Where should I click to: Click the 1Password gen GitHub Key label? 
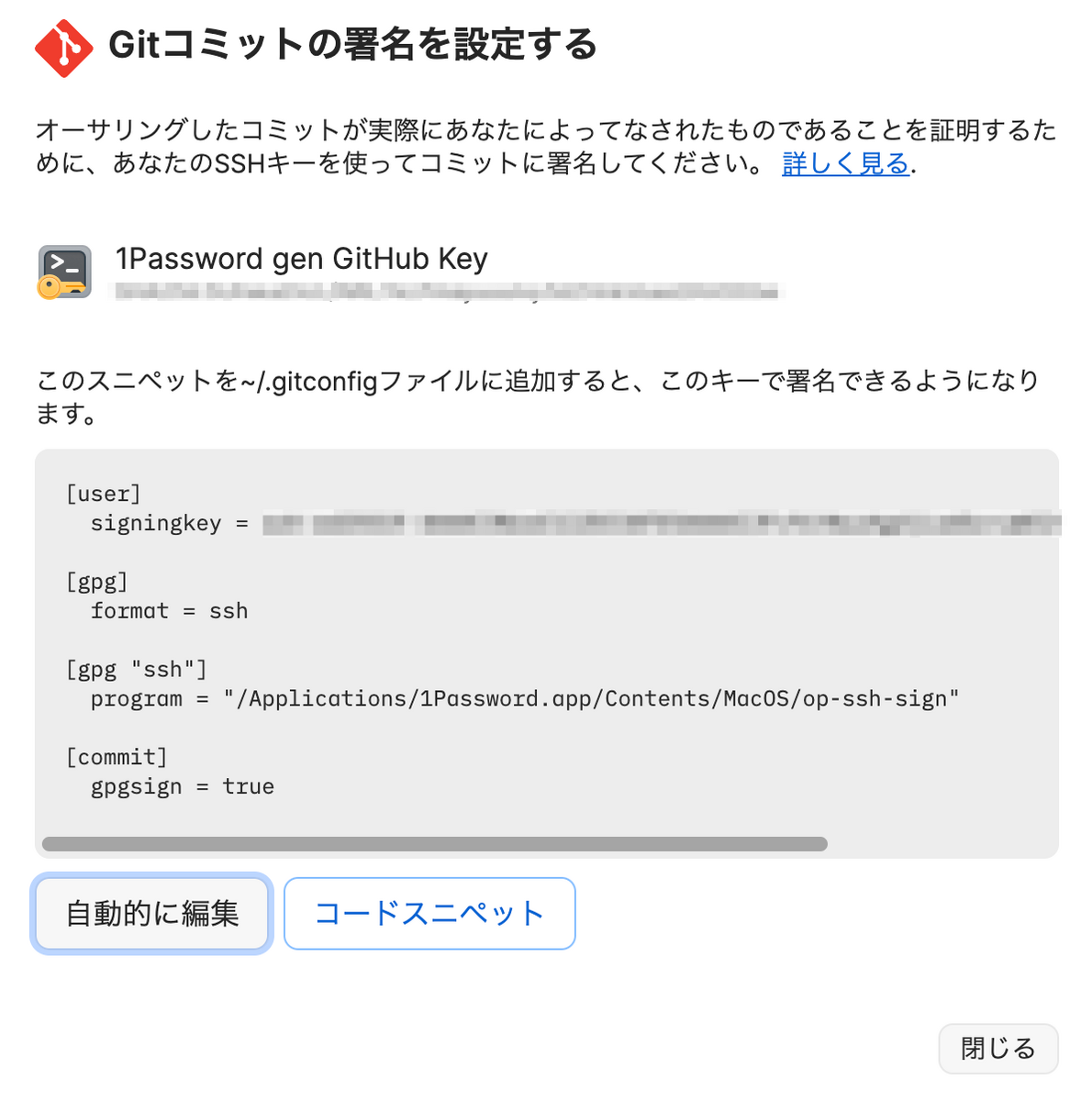point(301,259)
